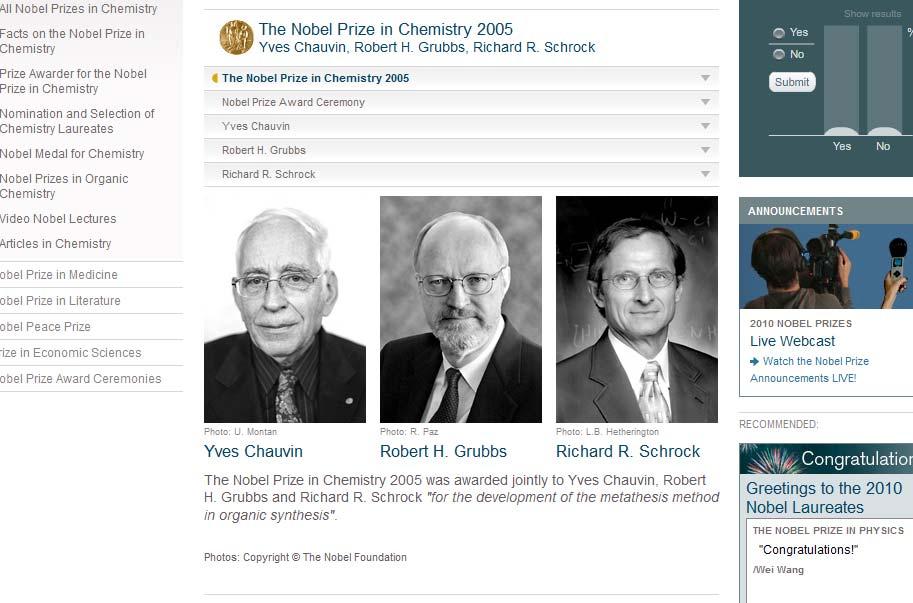Expand the Robert H. Grubbs section
The width and height of the screenshot is (913, 603).
click(461, 150)
